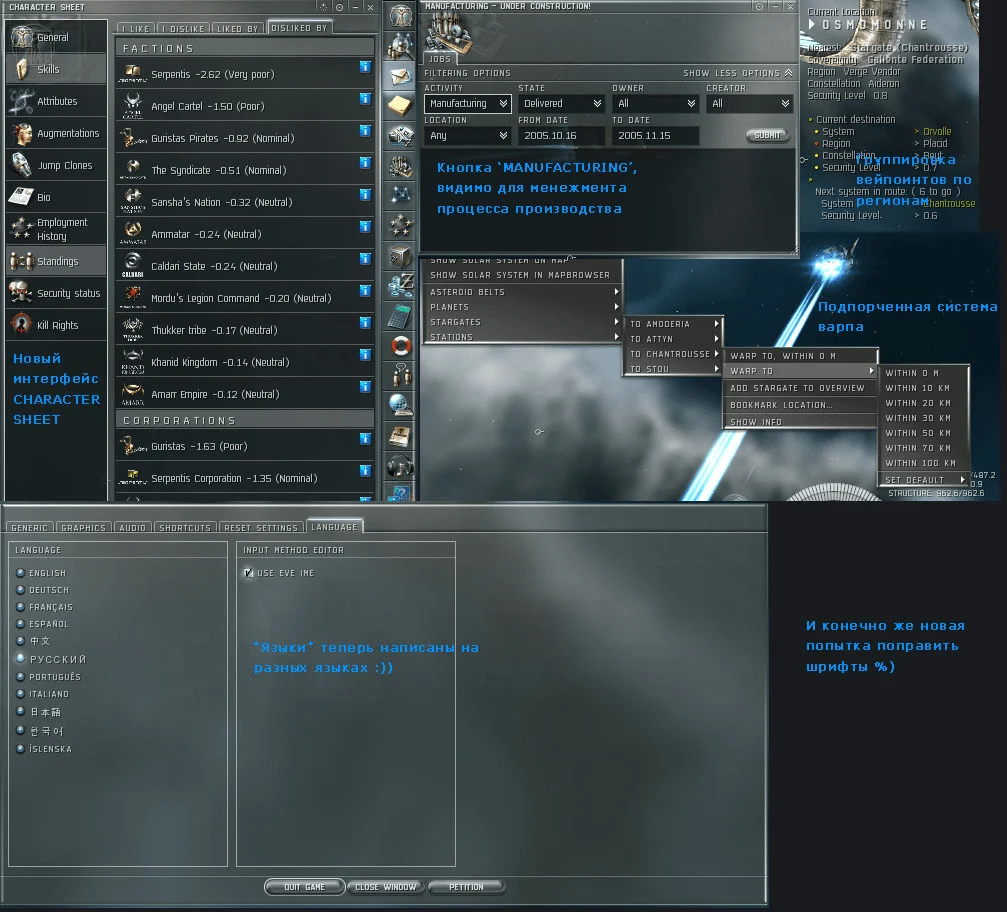Open the Help lifebuoy icon
The width and height of the screenshot is (1007, 912).
[401, 346]
